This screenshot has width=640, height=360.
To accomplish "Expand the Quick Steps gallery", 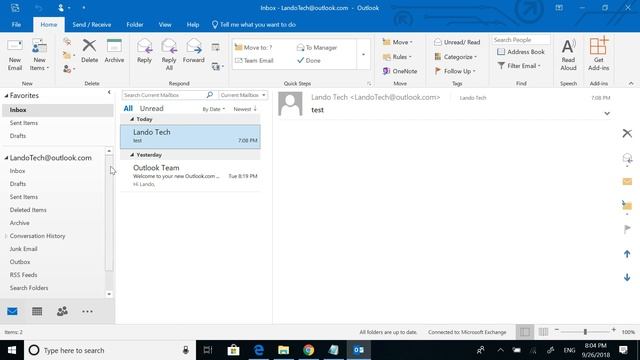I will (363, 54).
